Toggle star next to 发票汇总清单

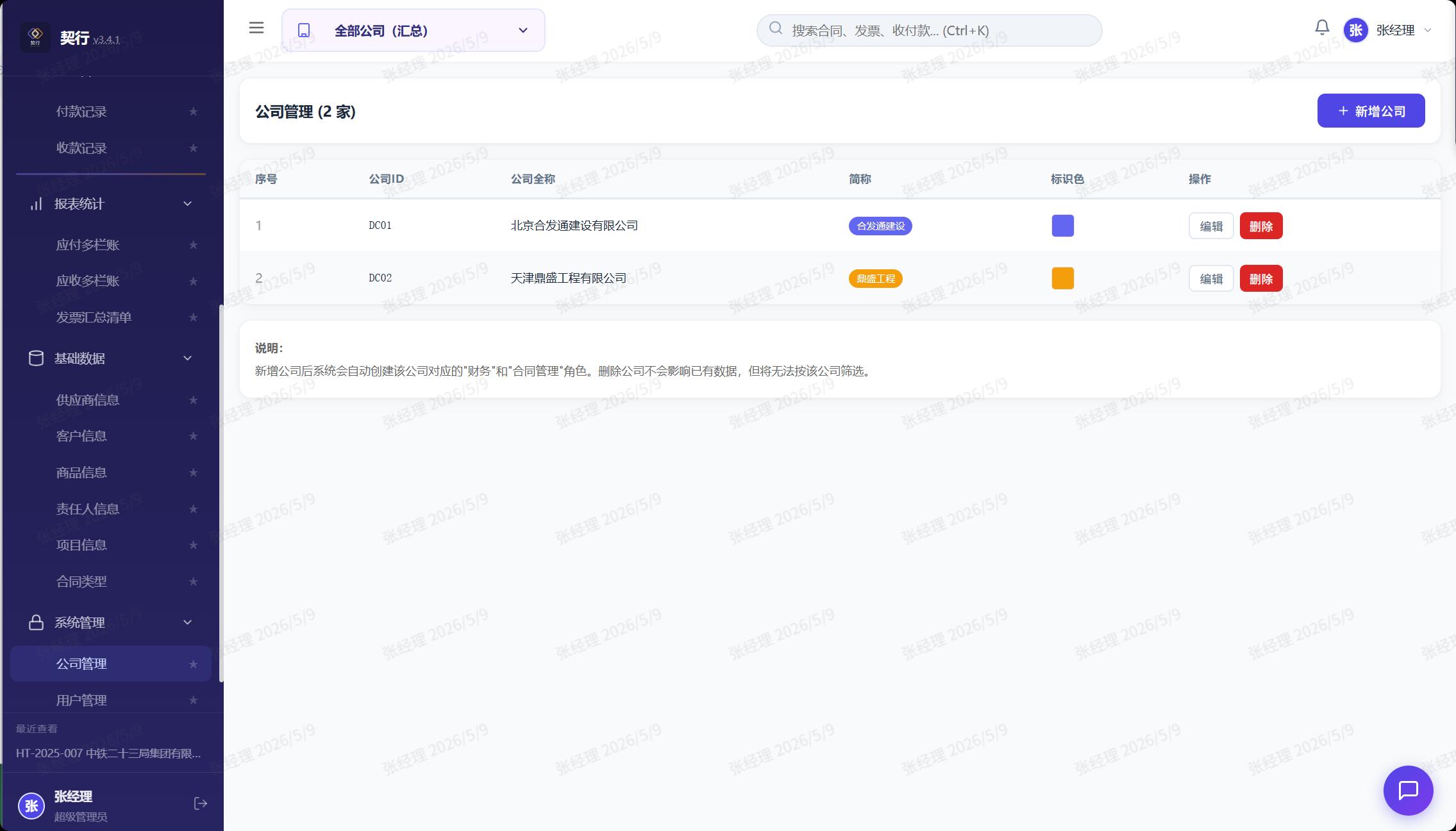[x=193, y=317]
